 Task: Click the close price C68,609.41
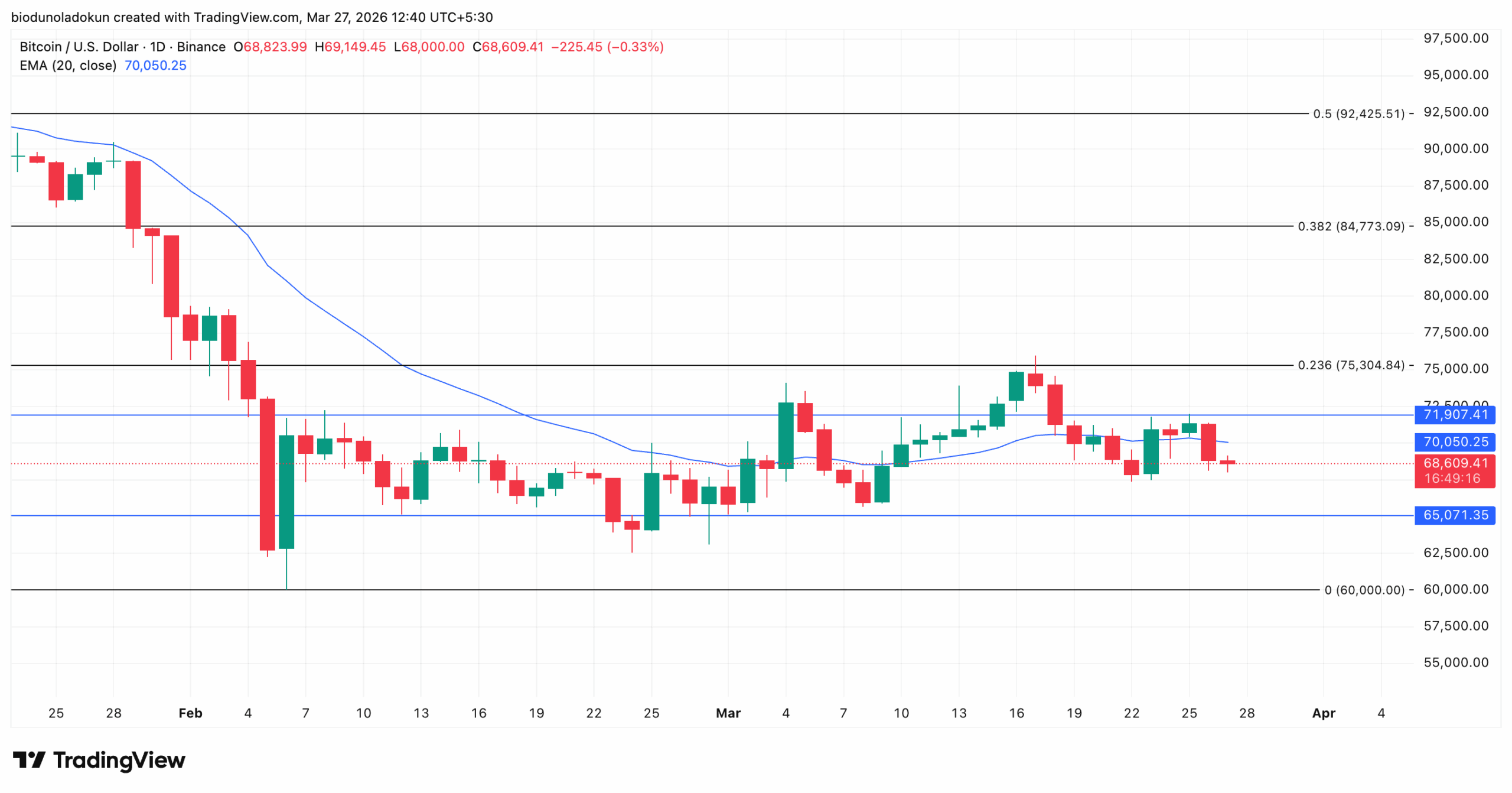(508, 47)
